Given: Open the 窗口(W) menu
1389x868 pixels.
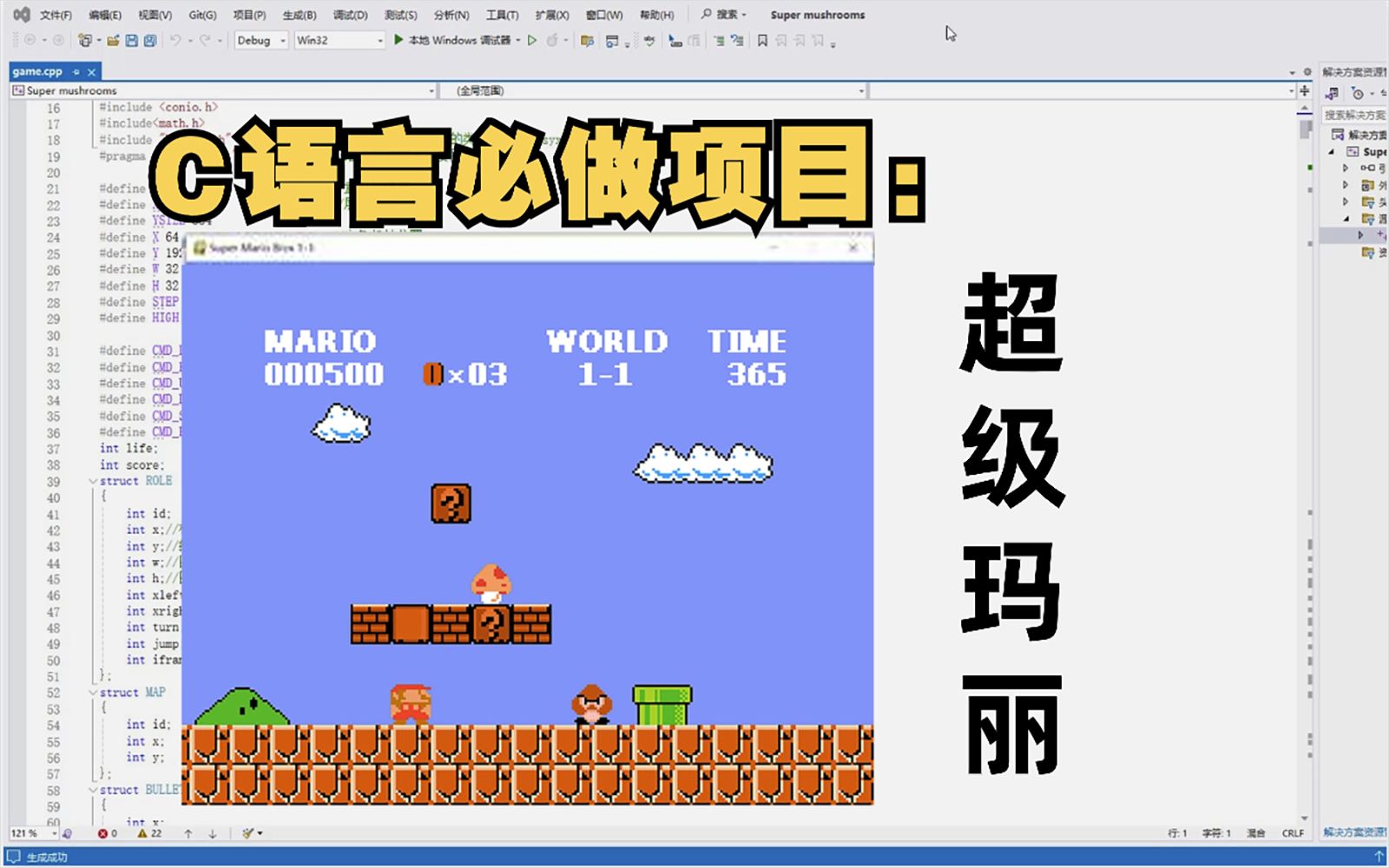Looking at the screenshot, I should coord(604,15).
